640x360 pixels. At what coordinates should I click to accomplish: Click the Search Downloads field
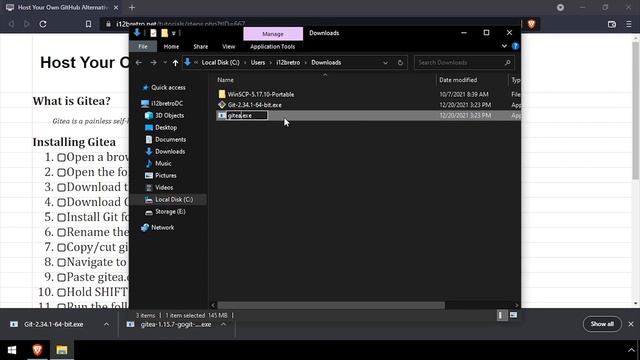pyautogui.click(x=464, y=62)
